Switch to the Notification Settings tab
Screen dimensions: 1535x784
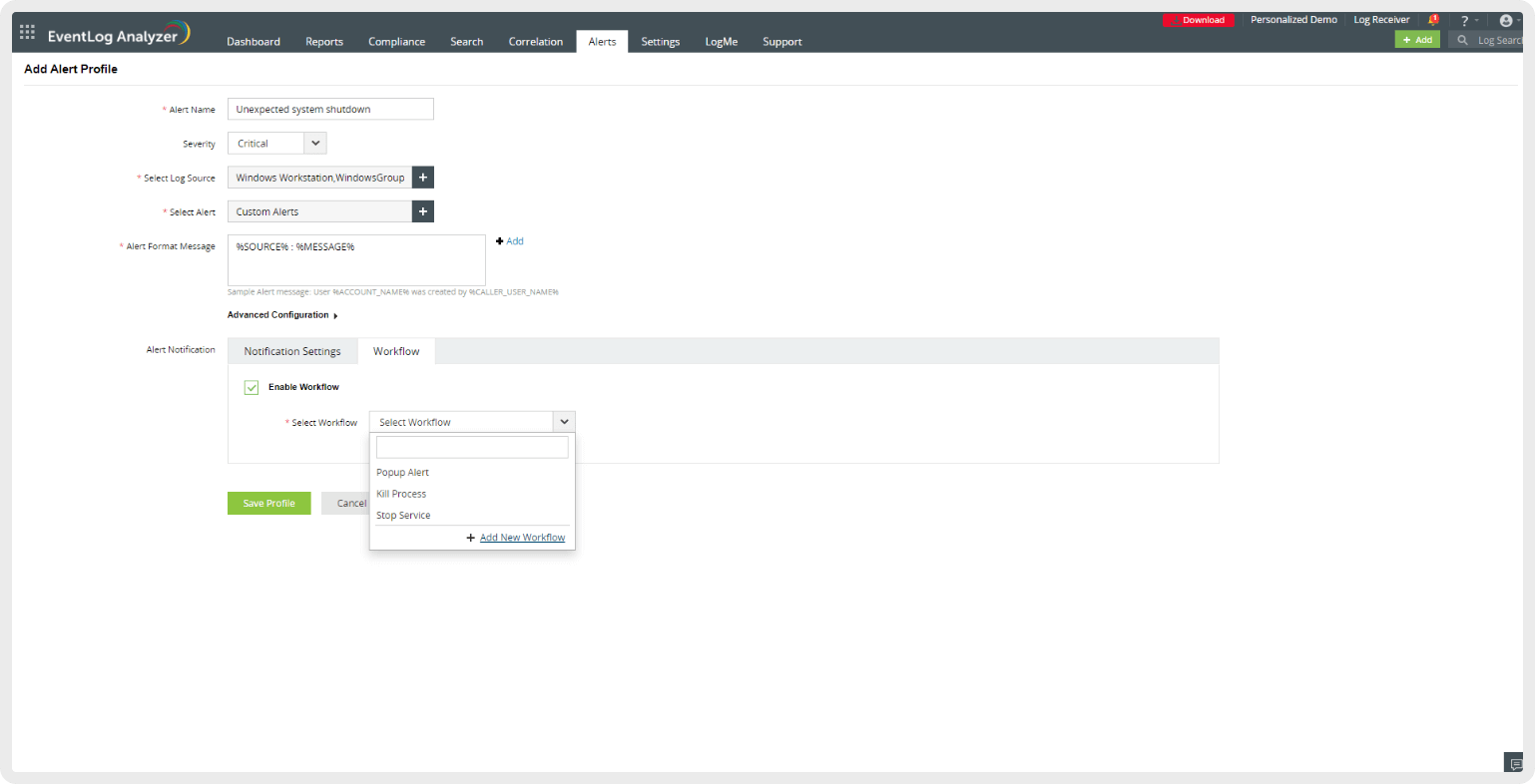[x=292, y=351]
